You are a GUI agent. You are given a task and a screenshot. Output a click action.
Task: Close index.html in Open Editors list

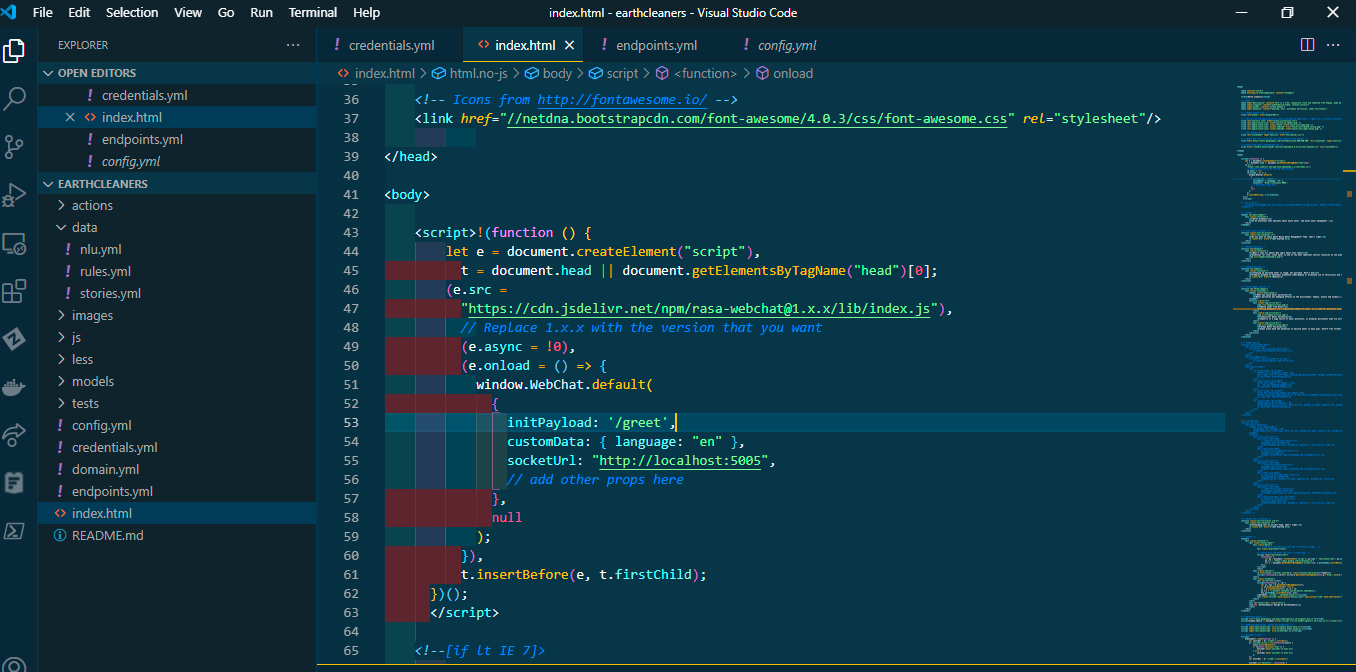click(70, 117)
